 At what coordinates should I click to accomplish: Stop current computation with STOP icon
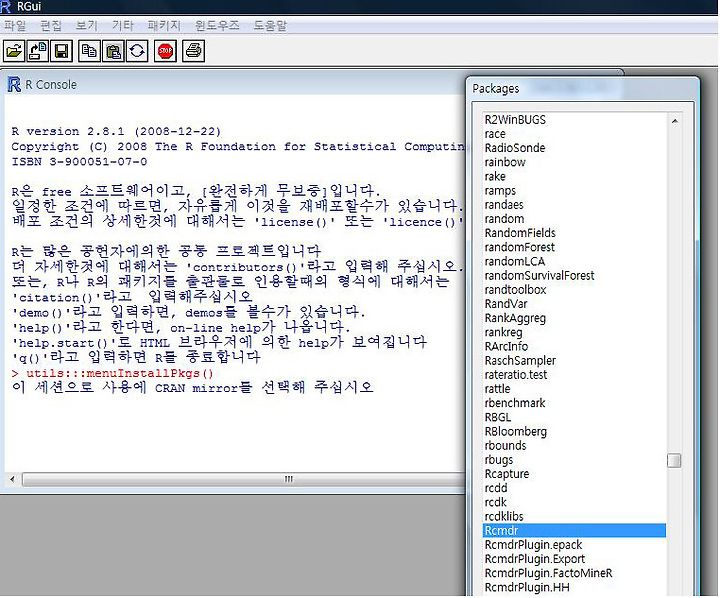pyautogui.click(x=165, y=51)
